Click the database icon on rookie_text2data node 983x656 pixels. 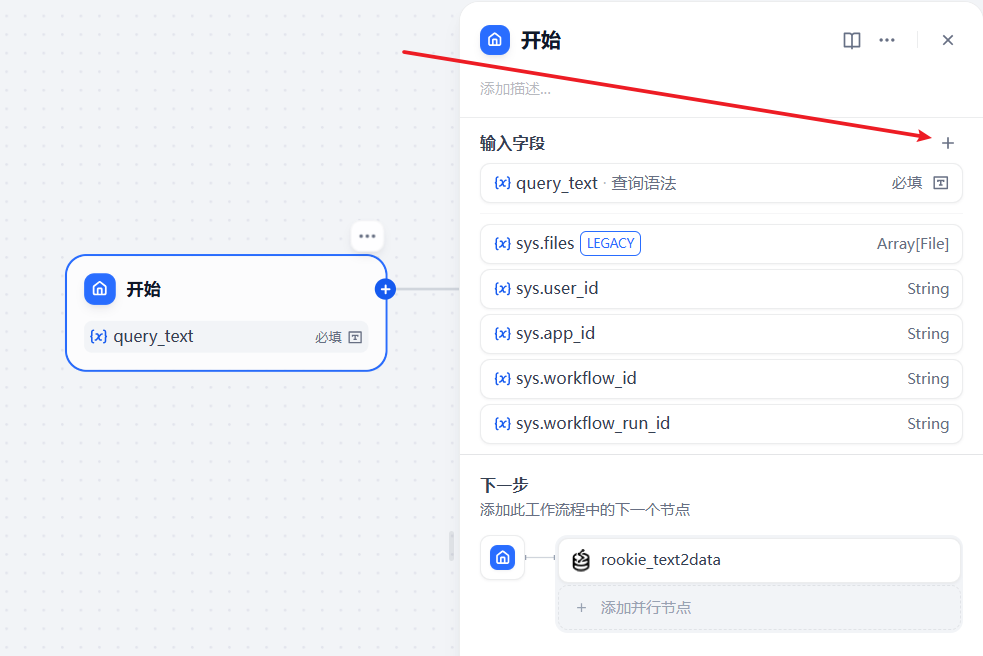[x=583, y=559]
